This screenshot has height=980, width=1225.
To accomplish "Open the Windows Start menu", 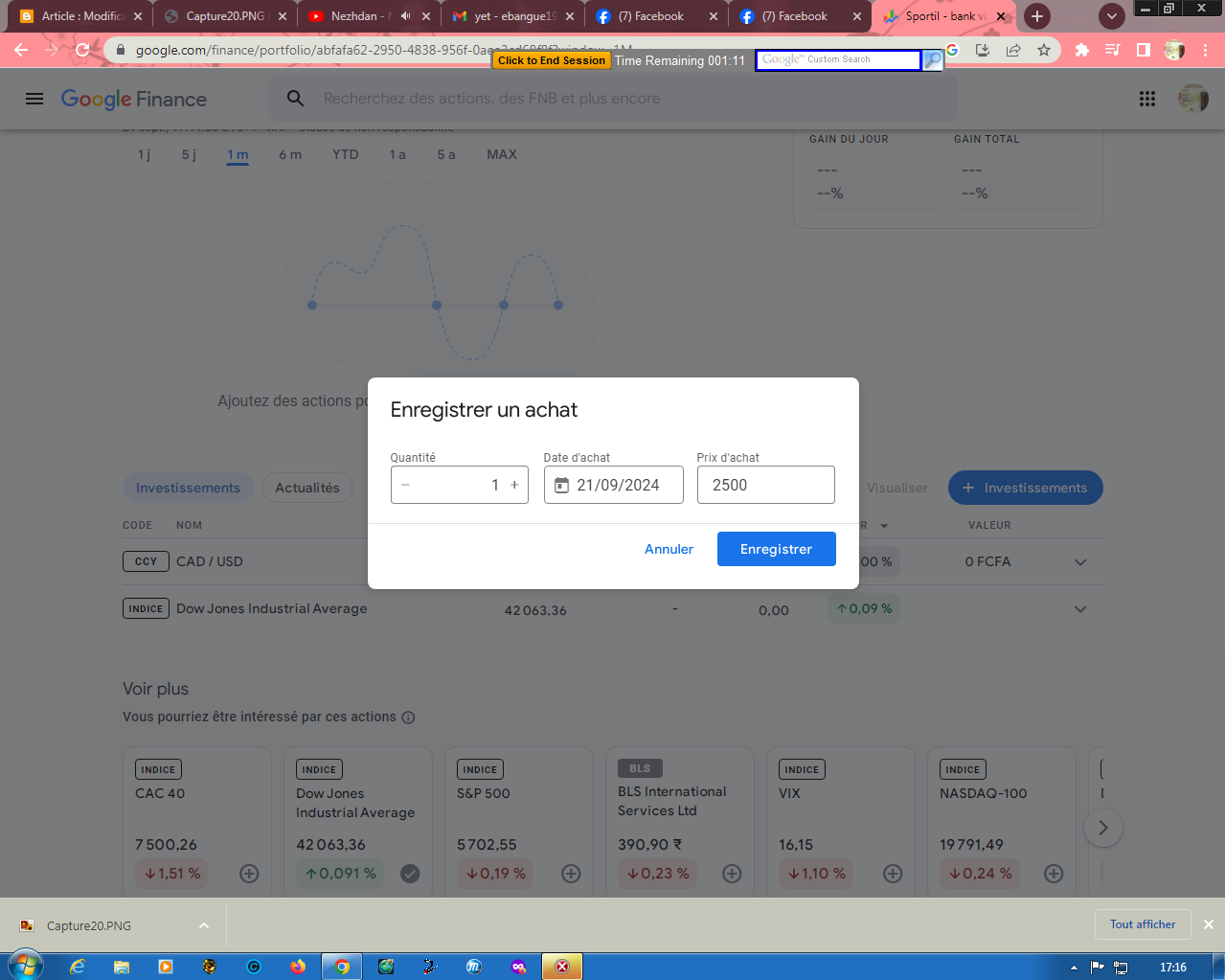I will 25,966.
